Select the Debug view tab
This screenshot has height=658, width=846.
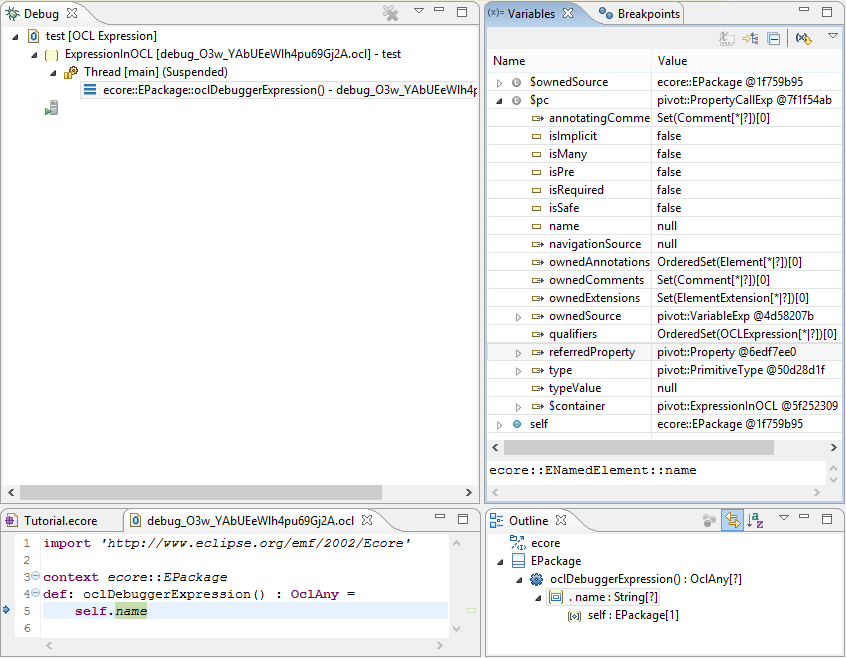[x=41, y=13]
